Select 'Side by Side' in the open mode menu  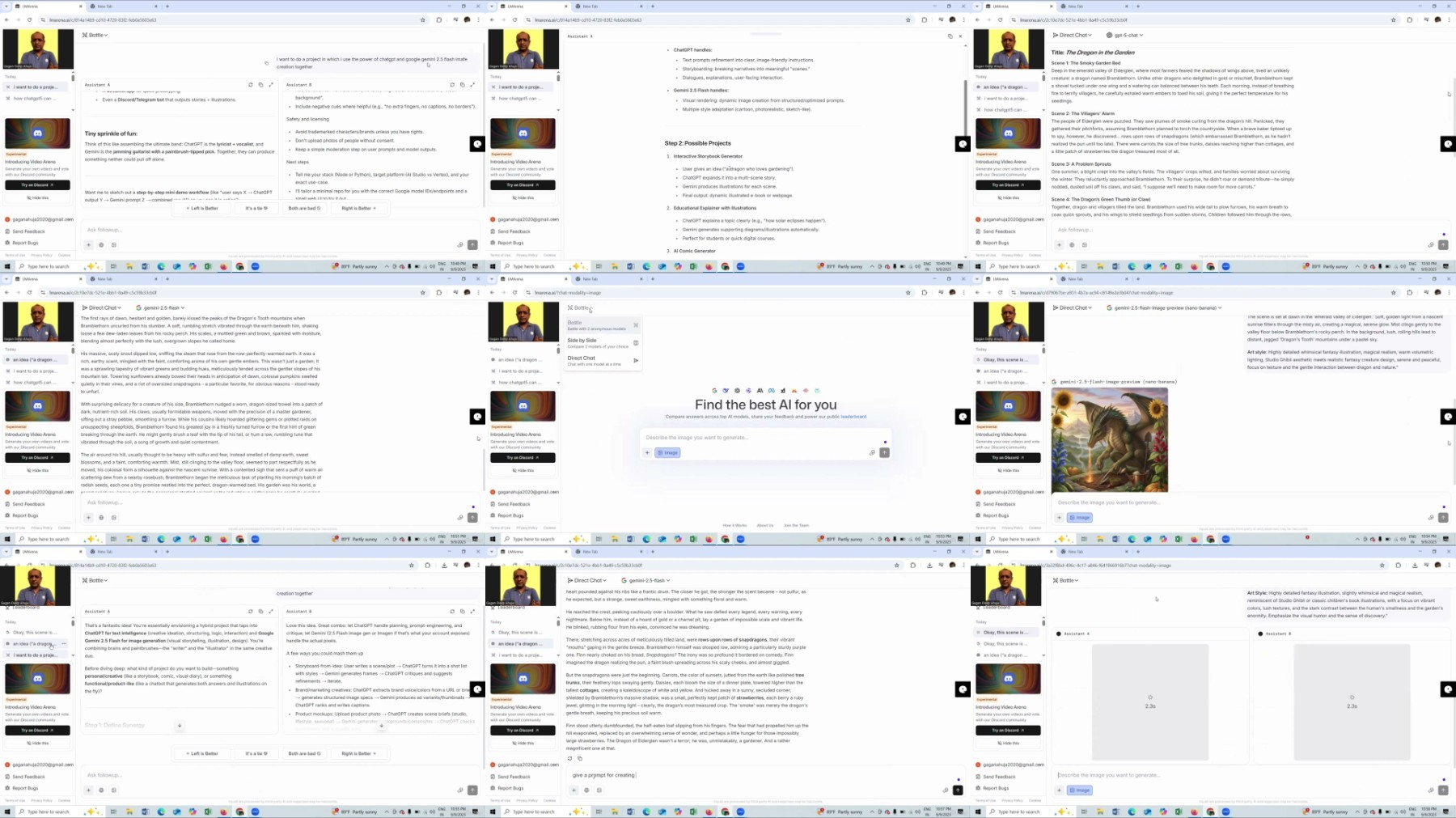click(603, 342)
